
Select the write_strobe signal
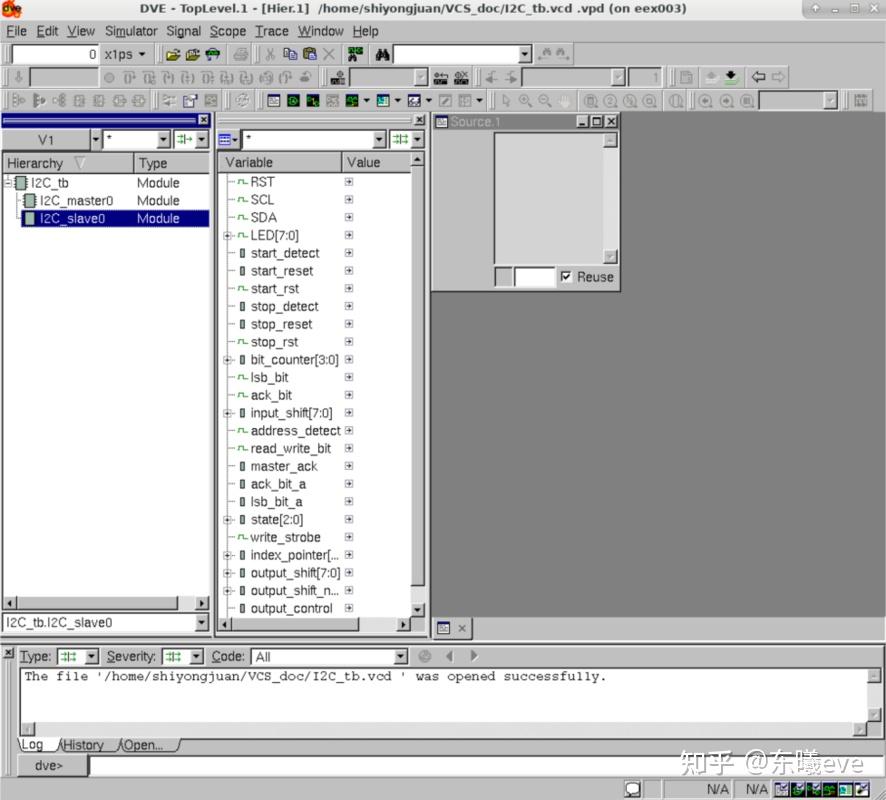click(x=285, y=537)
